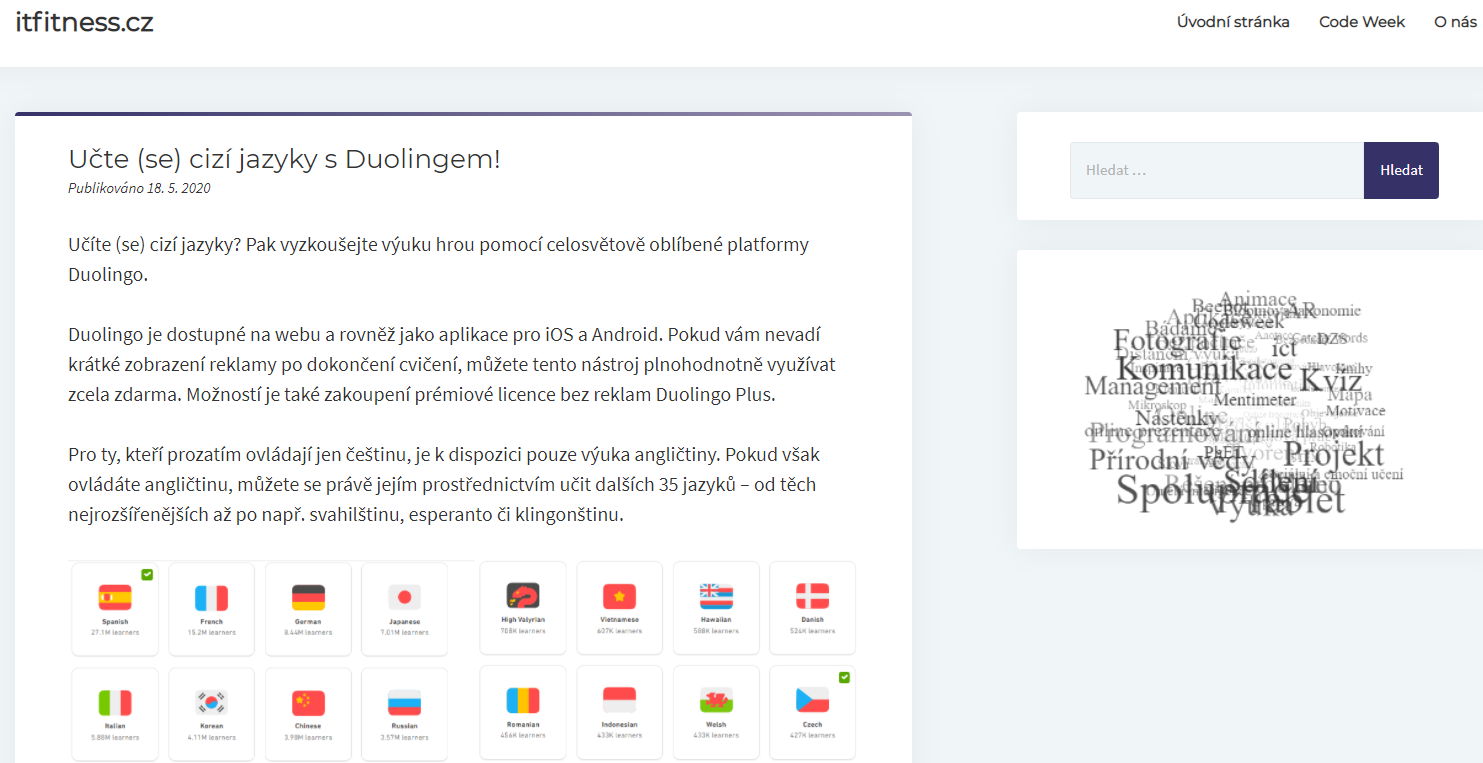Image resolution: width=1483 pixels, height=763 pixels.
Task: Pick the Welsh dragon flag icon
Action: coord(716,701)
